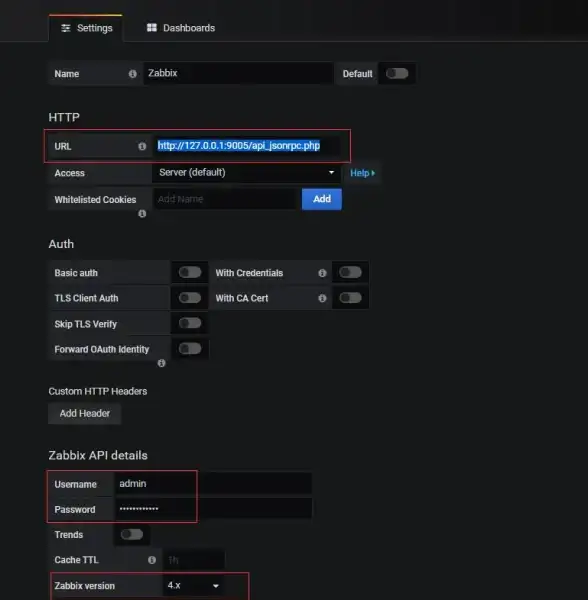Click the Dashboards tab grid icon
This screenshot has height=600, width=588.
pyautogui.click(x=152, y=28)
